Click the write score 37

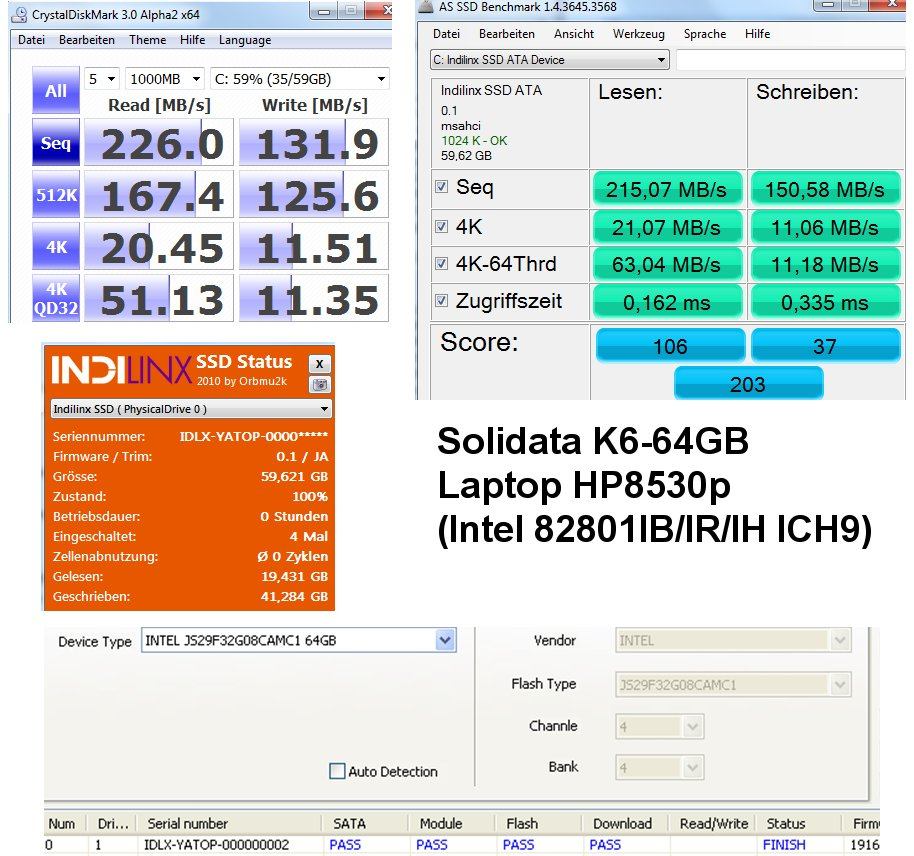(x=825, y=346)
